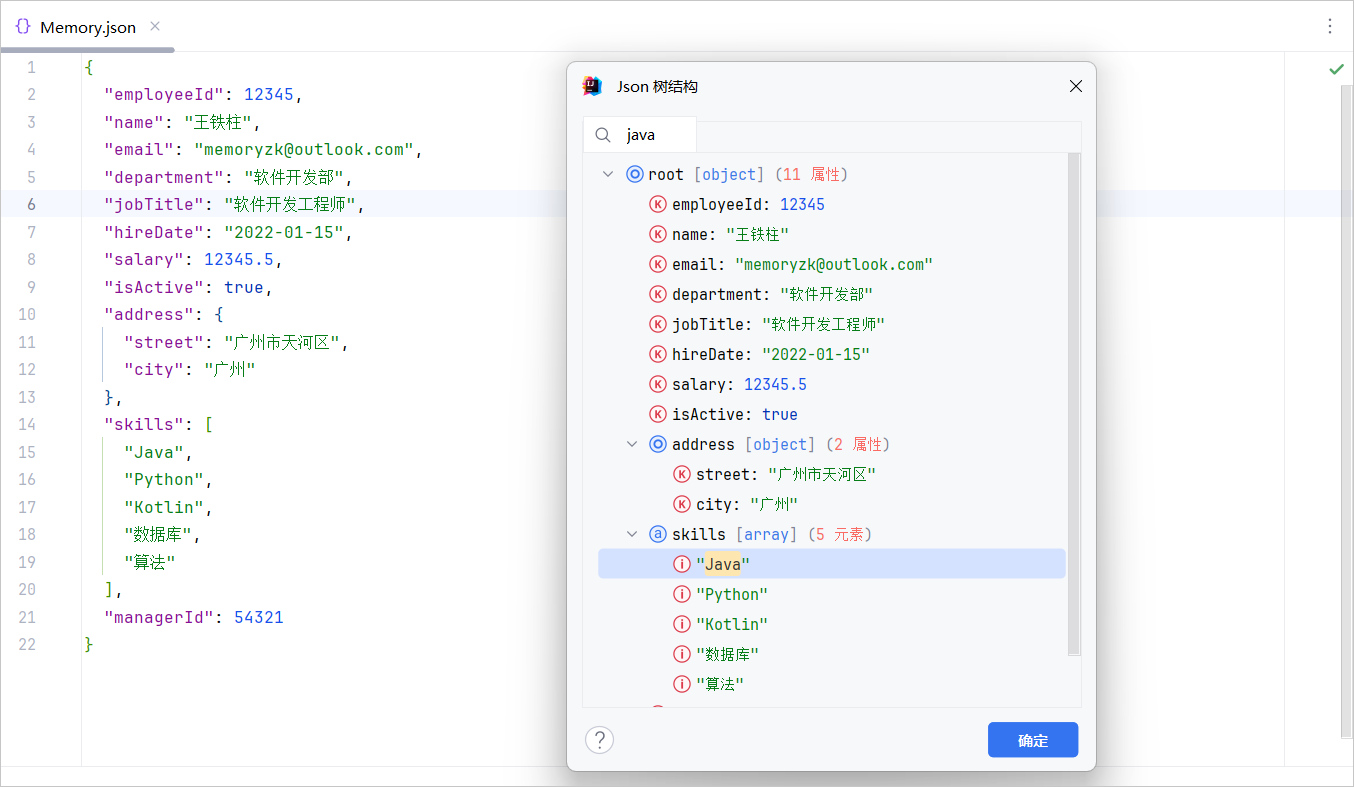Collapse the skills array node
The image size is (1354, 787).
[x=632, y=533]
